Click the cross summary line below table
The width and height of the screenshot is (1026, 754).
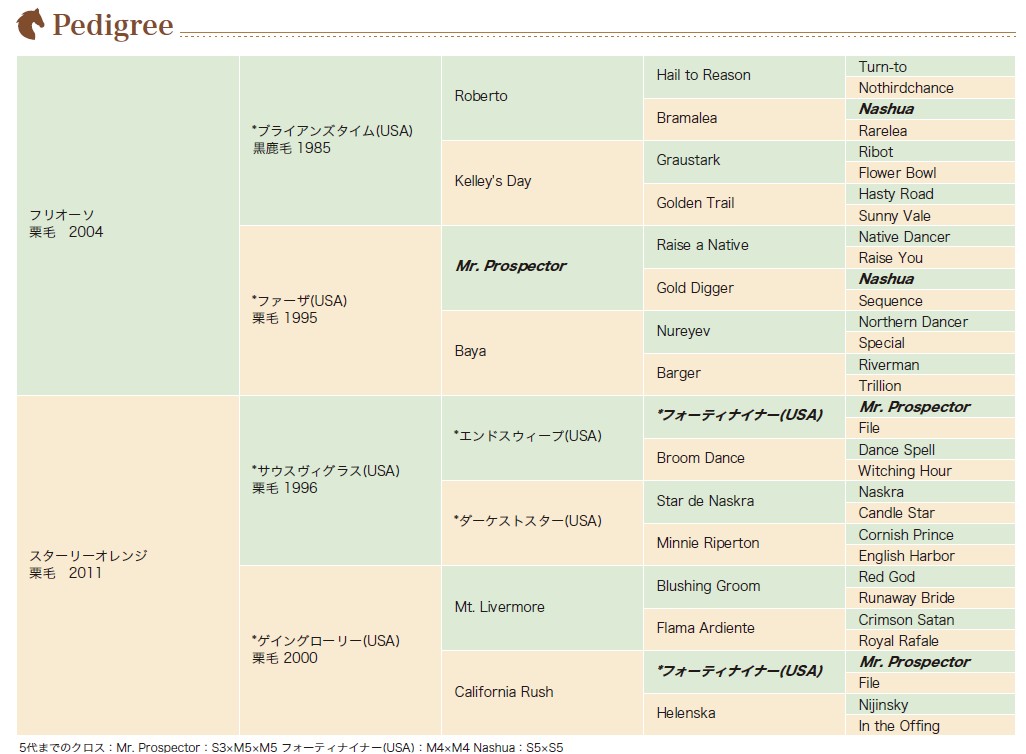[291, 747]
